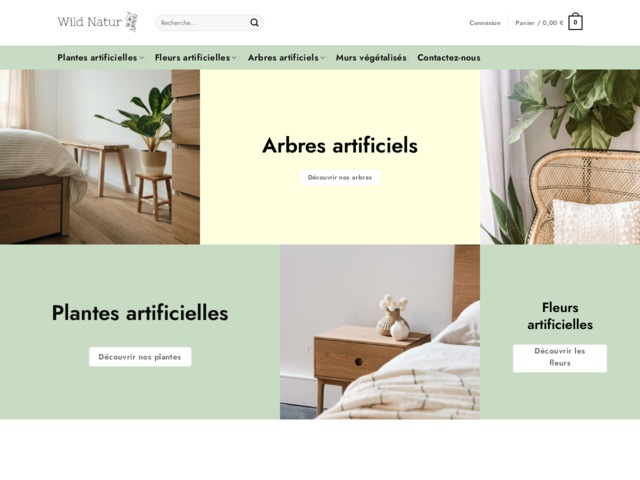The height and width of the screenshot is (480, 640).
Task: Open the shopping cart bag icon
Action: (575, 22)
